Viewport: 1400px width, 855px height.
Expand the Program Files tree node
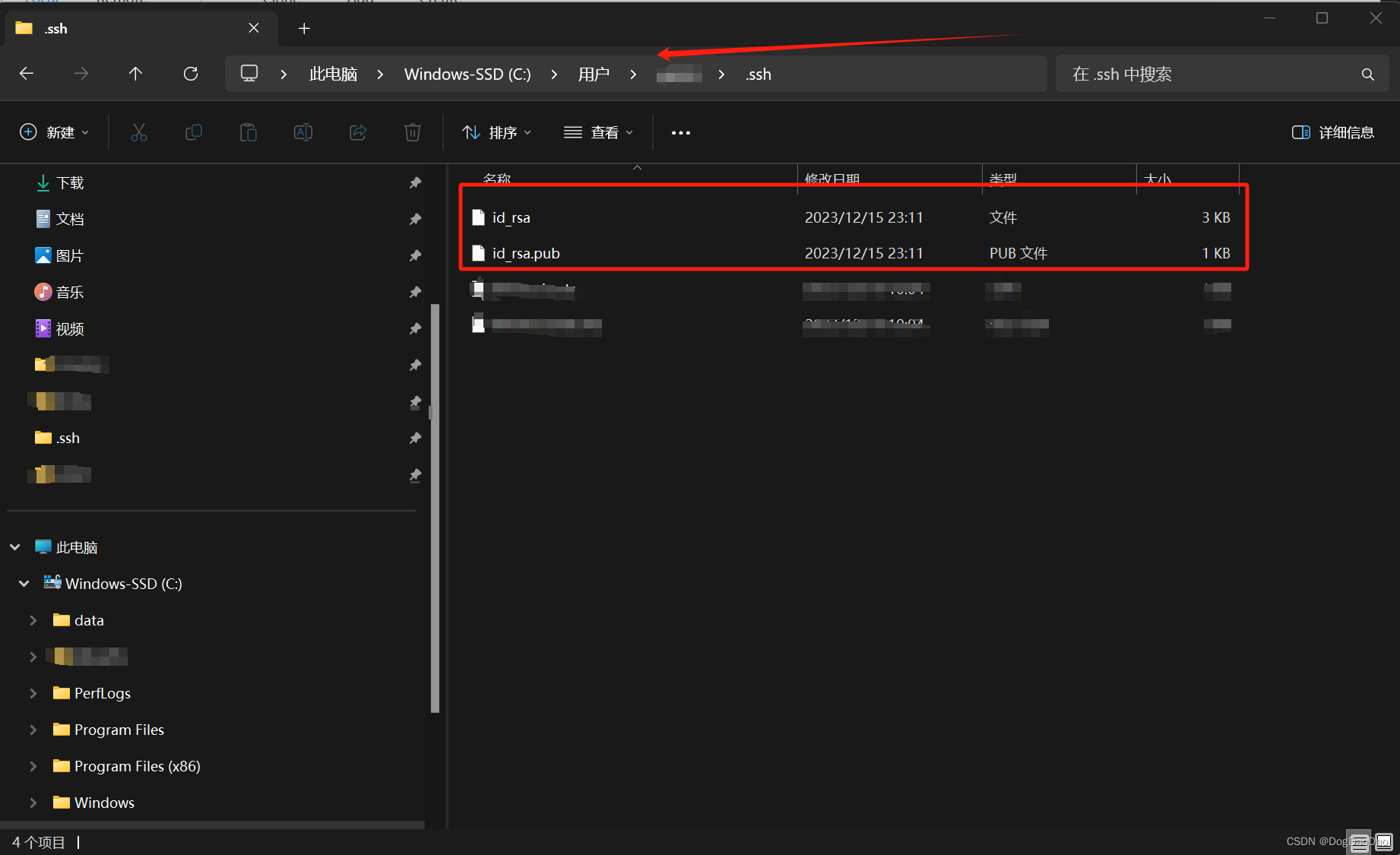point(33,729)
